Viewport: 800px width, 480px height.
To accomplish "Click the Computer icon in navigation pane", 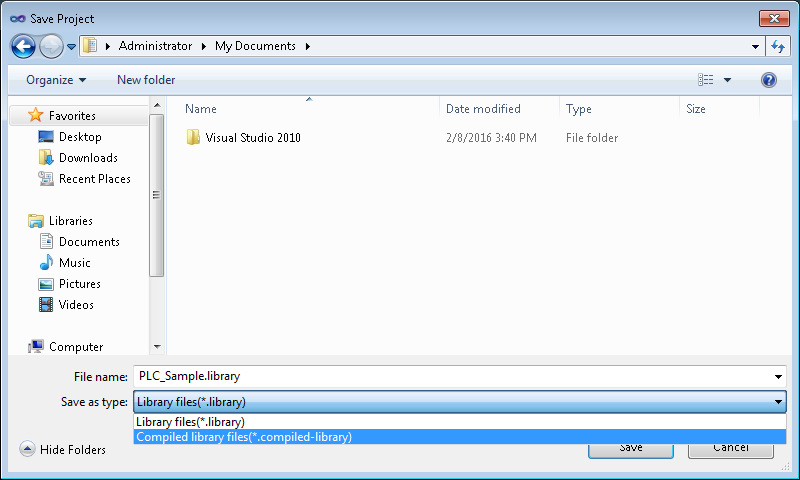I will click(36, 346).
